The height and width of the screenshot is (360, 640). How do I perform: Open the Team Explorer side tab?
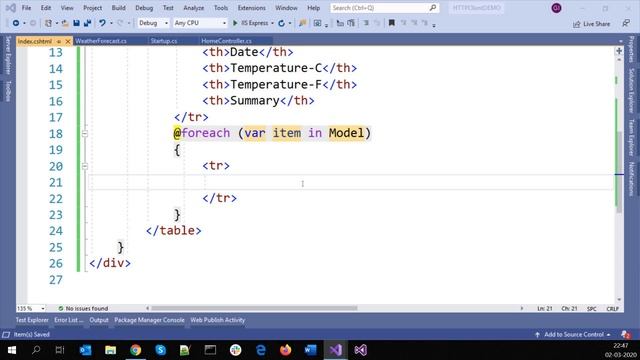point(631,138)
